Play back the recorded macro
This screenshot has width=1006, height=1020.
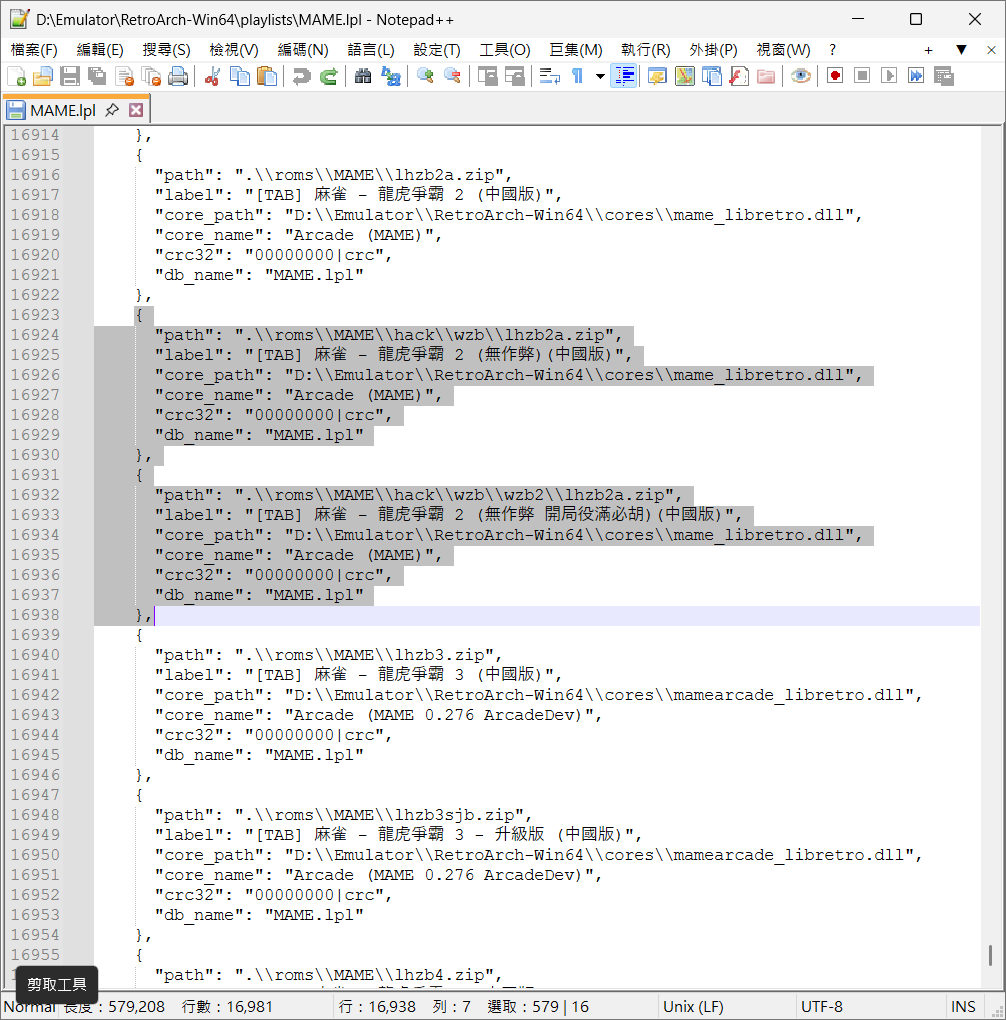click(888, 76)
